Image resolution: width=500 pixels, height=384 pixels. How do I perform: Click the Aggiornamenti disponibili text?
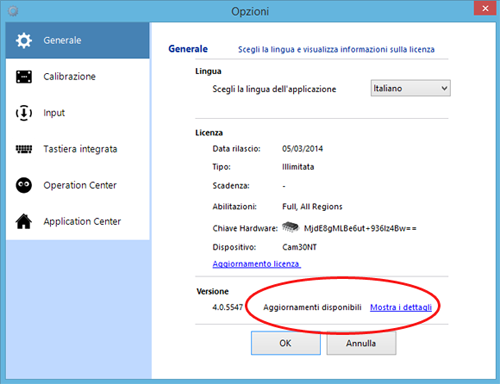click(312, 307)
